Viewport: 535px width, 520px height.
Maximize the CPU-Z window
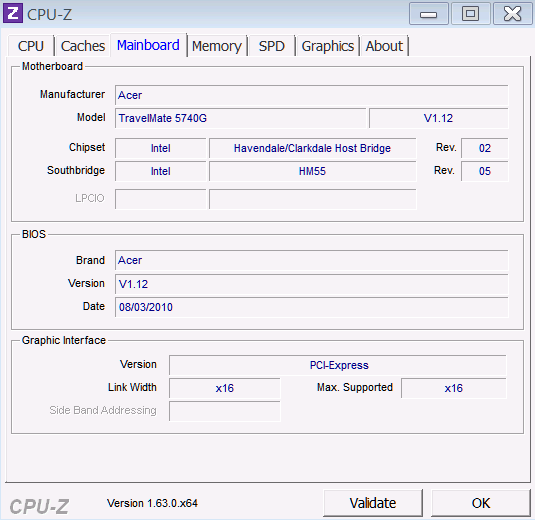(471, 14)
